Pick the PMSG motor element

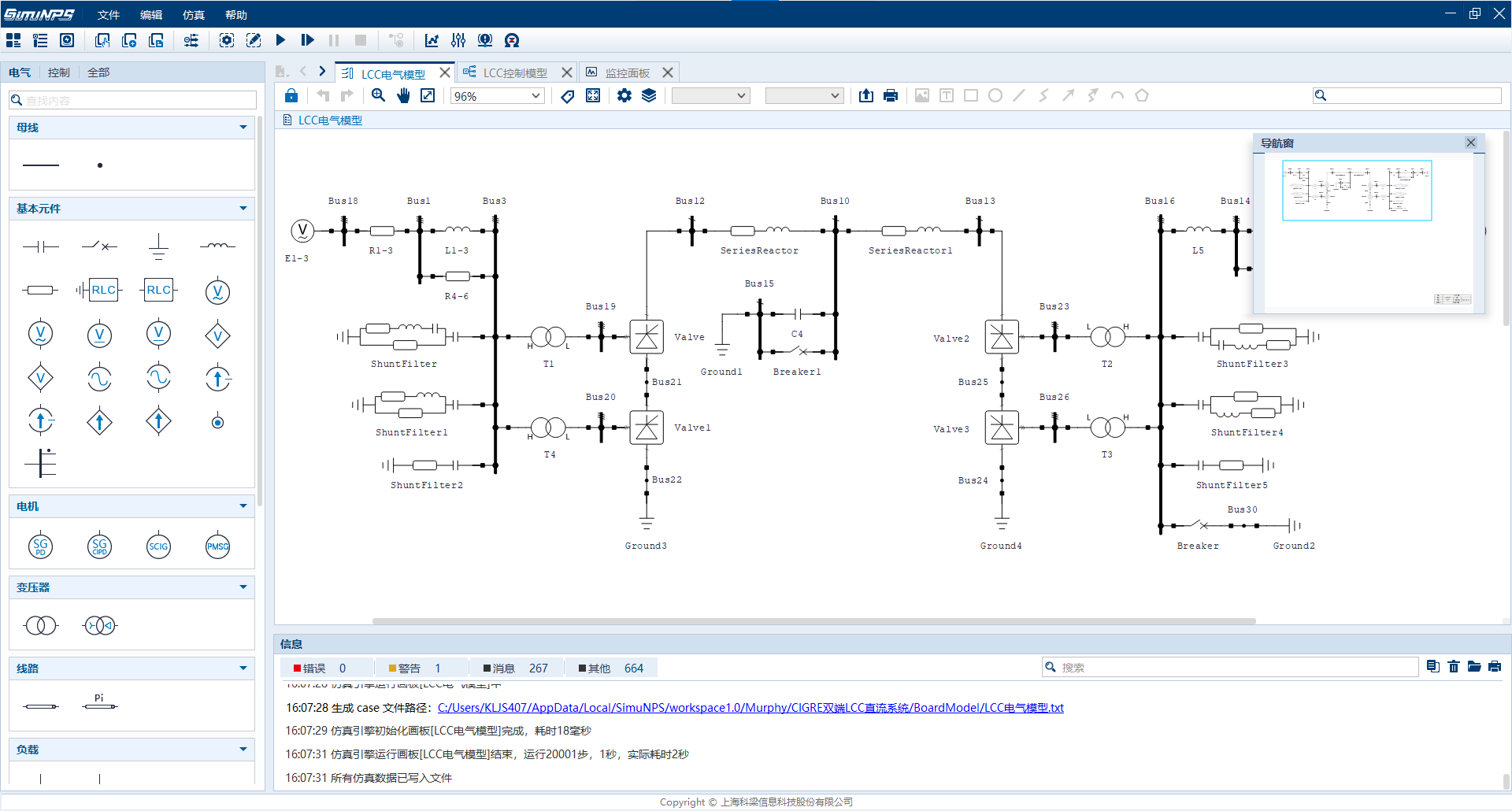[x=217, y=546]
